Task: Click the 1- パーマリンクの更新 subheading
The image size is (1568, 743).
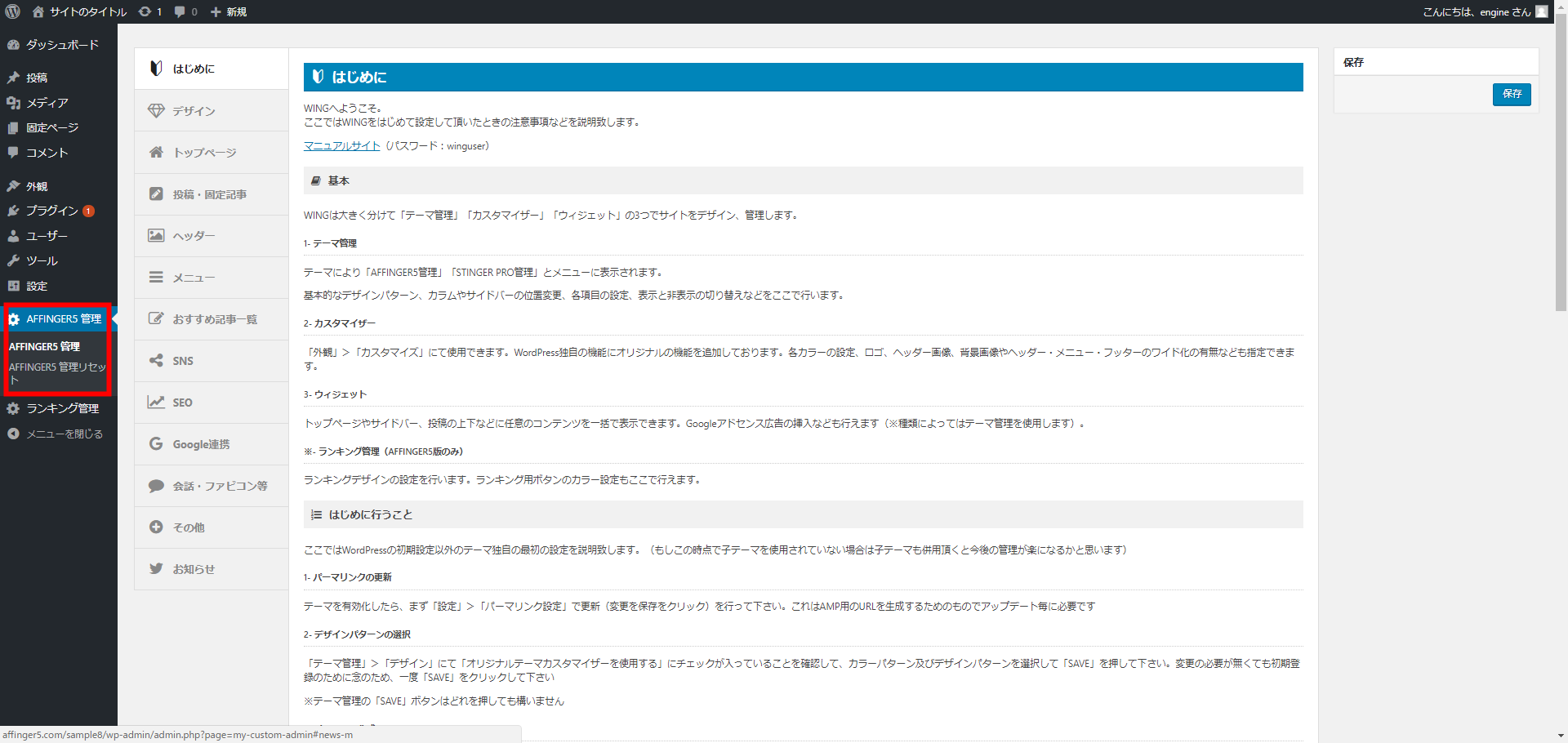Action: pos(348,577)
